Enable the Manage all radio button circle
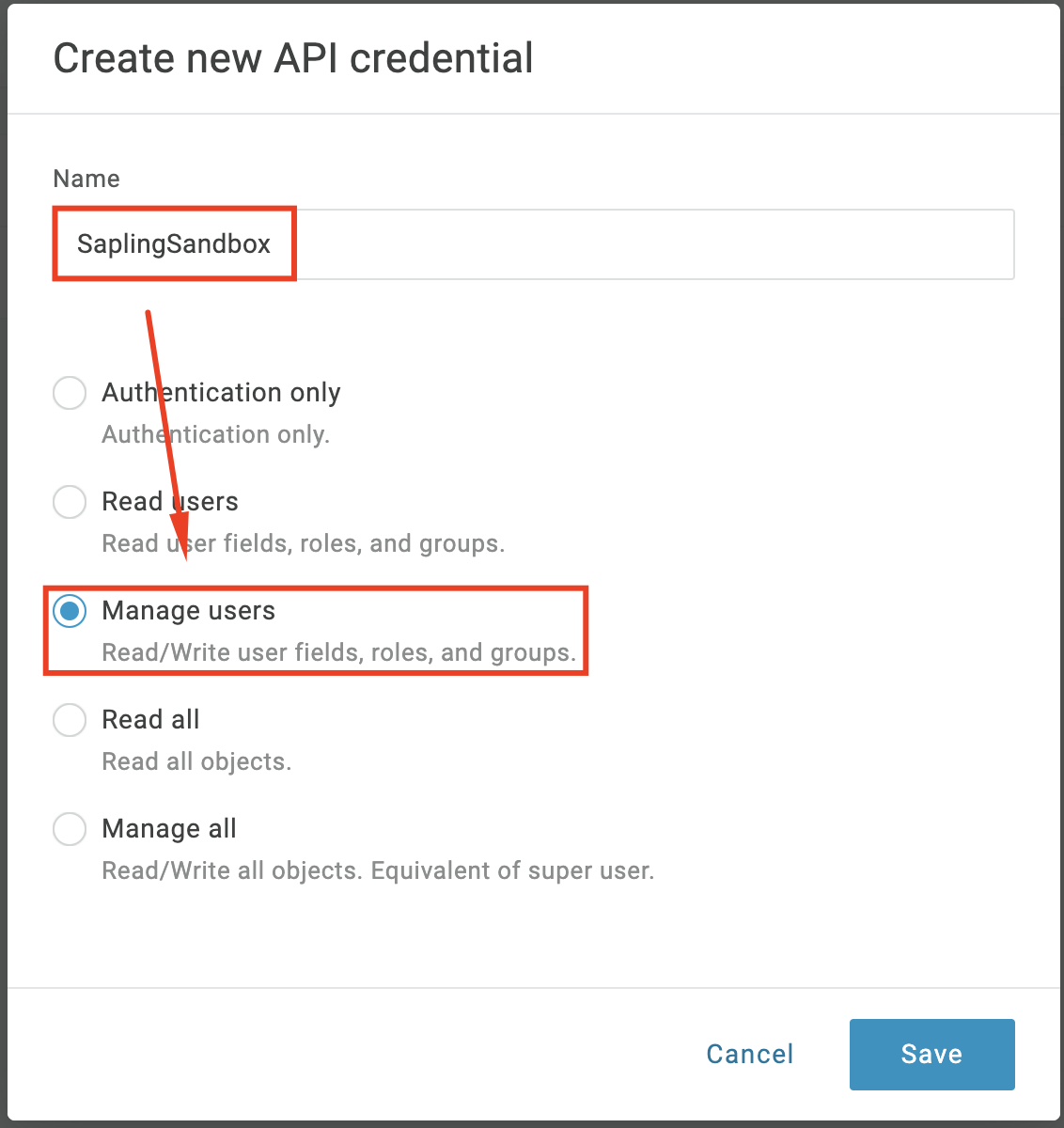Screen dimensions: 1064x1128 click(x=70, y=829)
